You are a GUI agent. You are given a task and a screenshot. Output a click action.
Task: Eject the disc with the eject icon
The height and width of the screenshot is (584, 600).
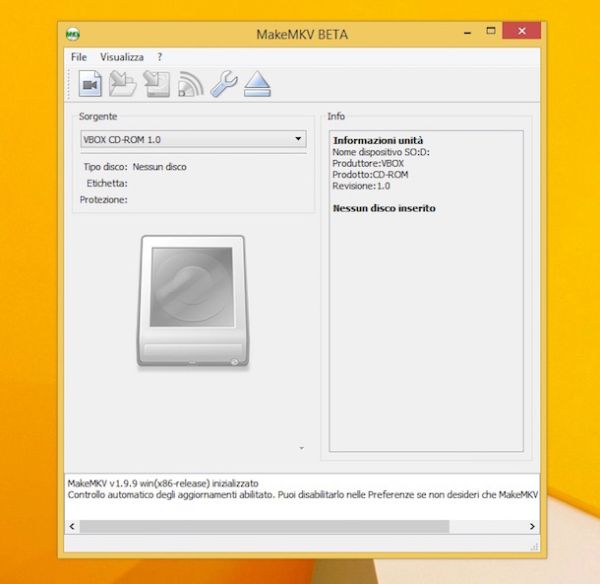tap(256, 84)
